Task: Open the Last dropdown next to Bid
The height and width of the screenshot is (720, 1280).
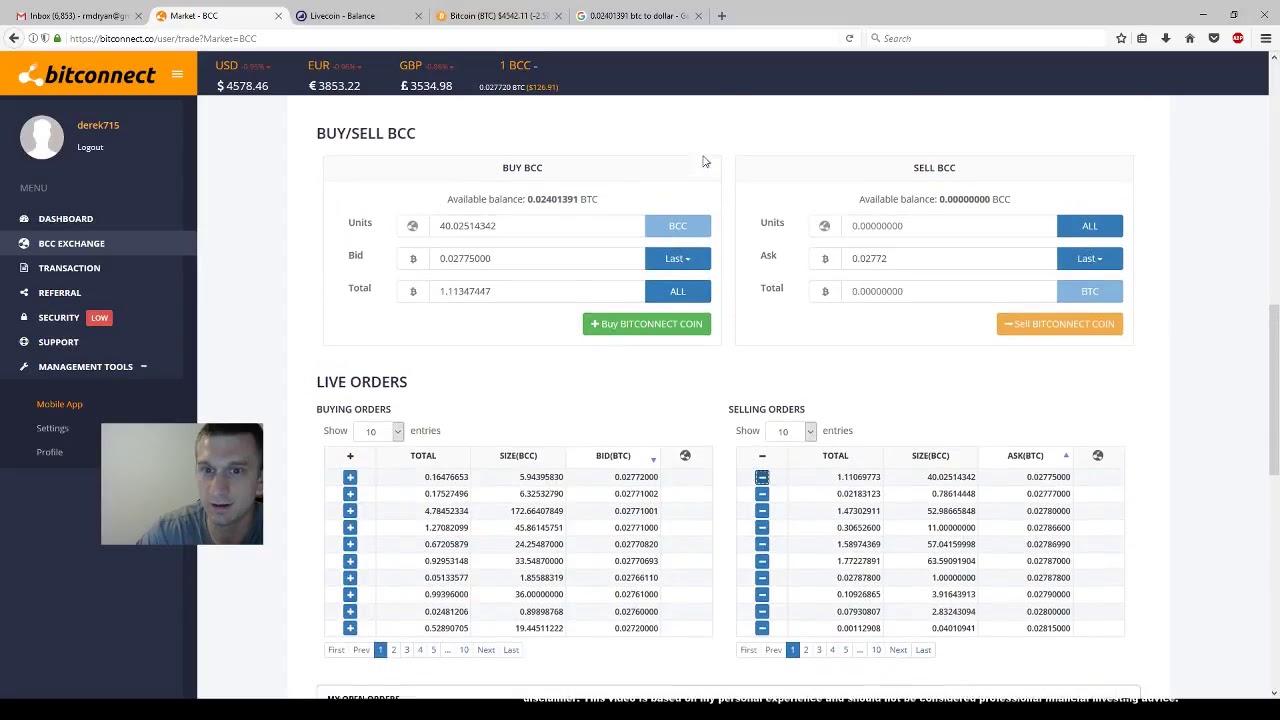Action: point(678,258)
